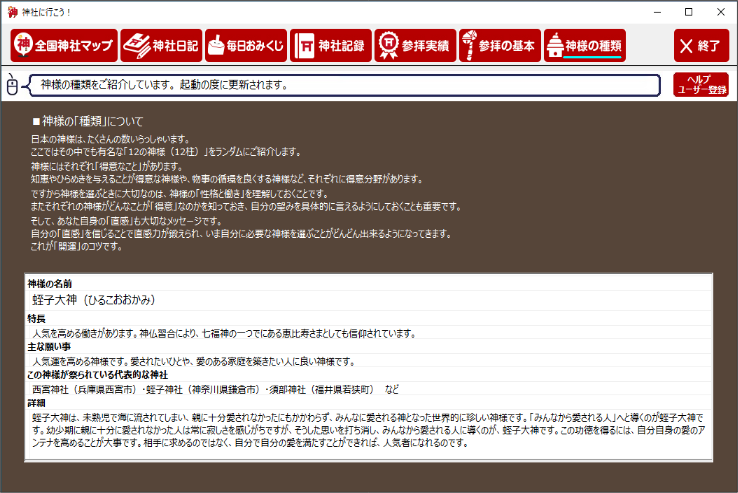Maximize the 神社に行こう！ window
This screenshot has height=493, width=738.
[689, 11]
